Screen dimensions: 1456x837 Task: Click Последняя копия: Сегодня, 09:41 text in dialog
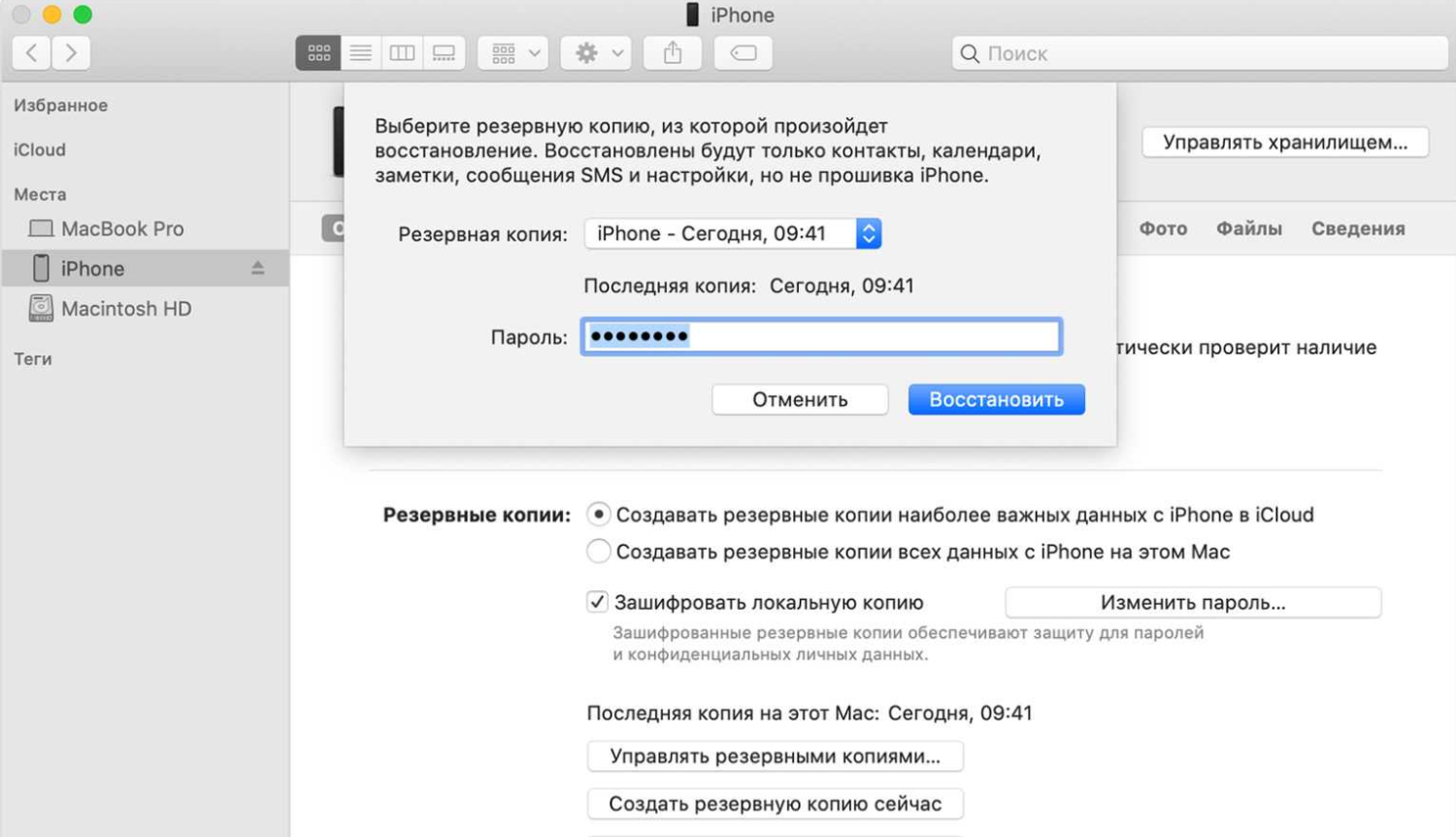[x=748, y=285]
